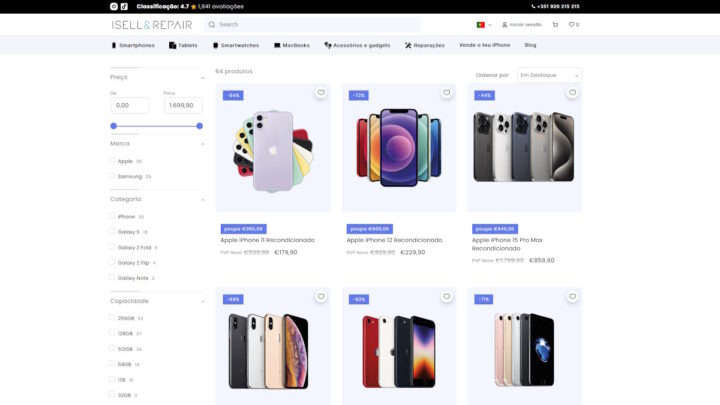Screen dimensions: 720x405
Task: Open the Portuguese flag language selector
Action: click(484, 25)
